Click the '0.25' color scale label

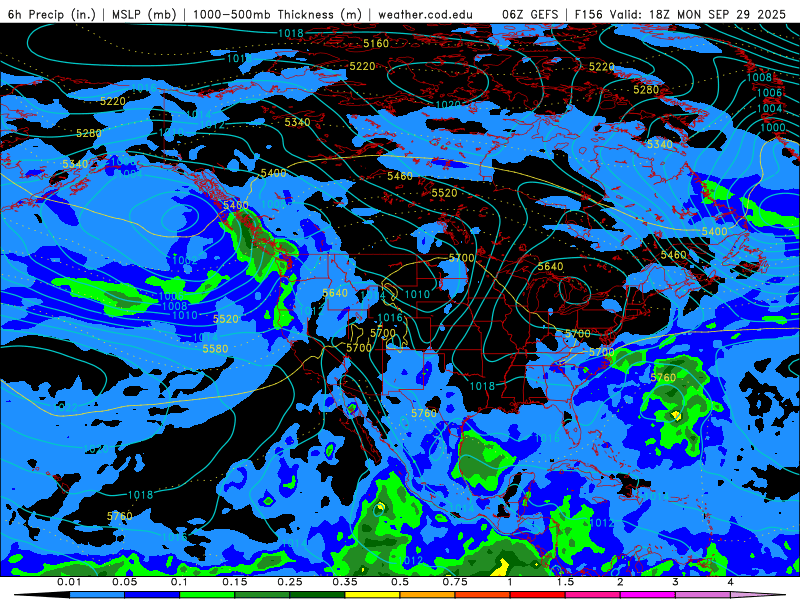pos(290,582)
